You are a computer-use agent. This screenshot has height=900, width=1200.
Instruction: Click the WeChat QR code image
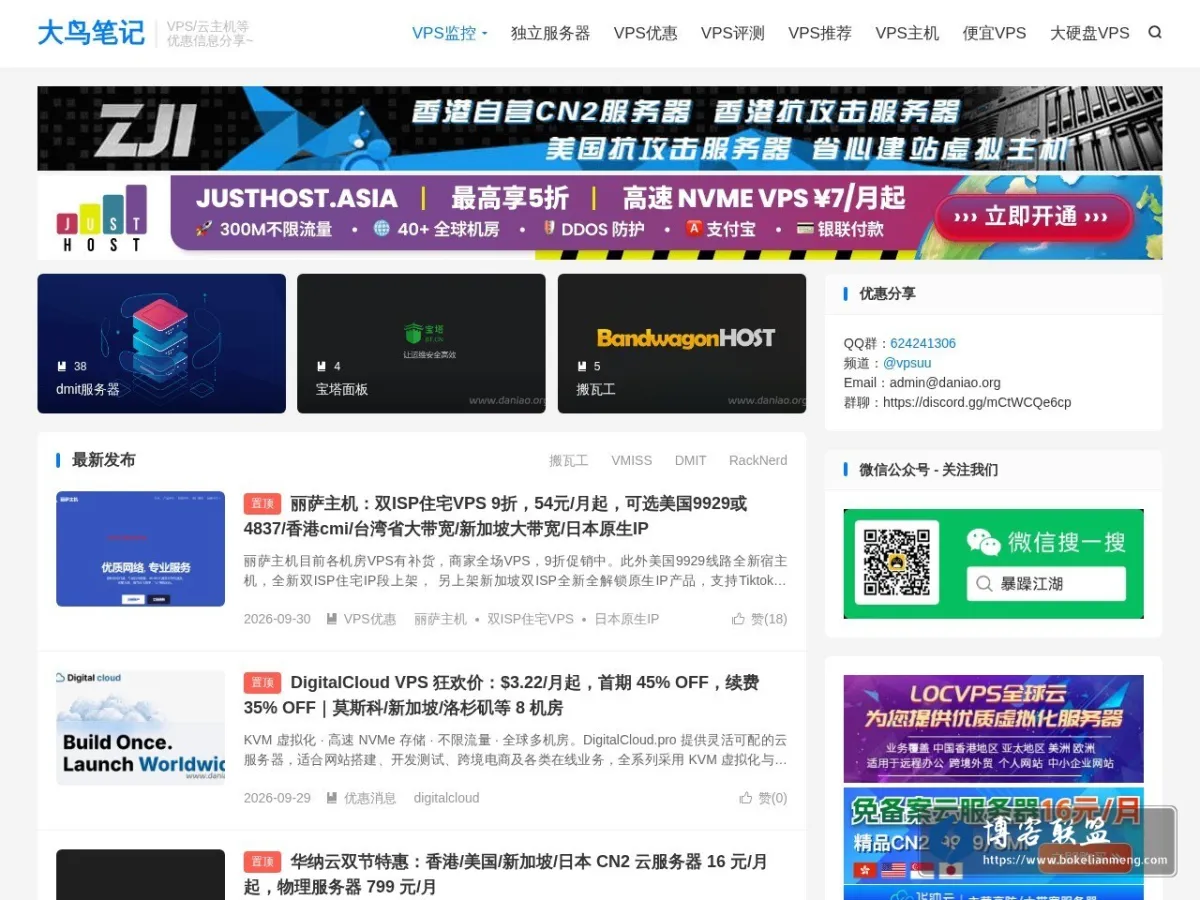pyautogui.click(x=897, y=562)
